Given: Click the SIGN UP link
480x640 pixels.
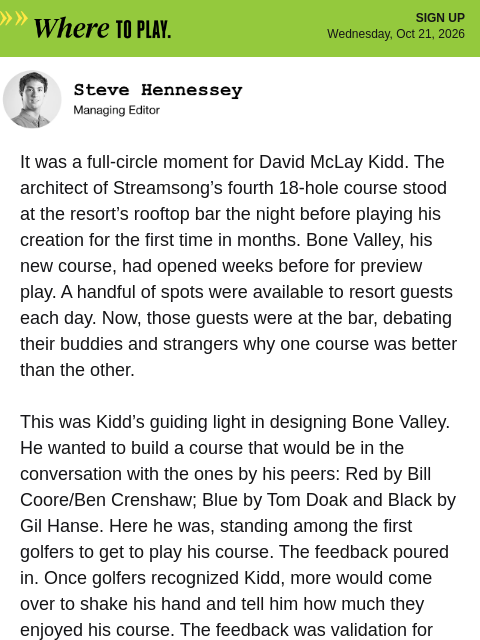Looking at the screenshot, I should [440, 18].
